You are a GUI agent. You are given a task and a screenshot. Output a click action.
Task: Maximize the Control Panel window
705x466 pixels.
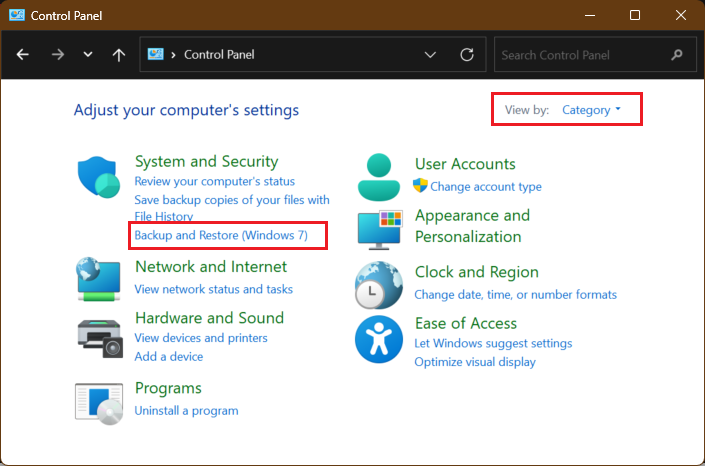click(635, 15)
